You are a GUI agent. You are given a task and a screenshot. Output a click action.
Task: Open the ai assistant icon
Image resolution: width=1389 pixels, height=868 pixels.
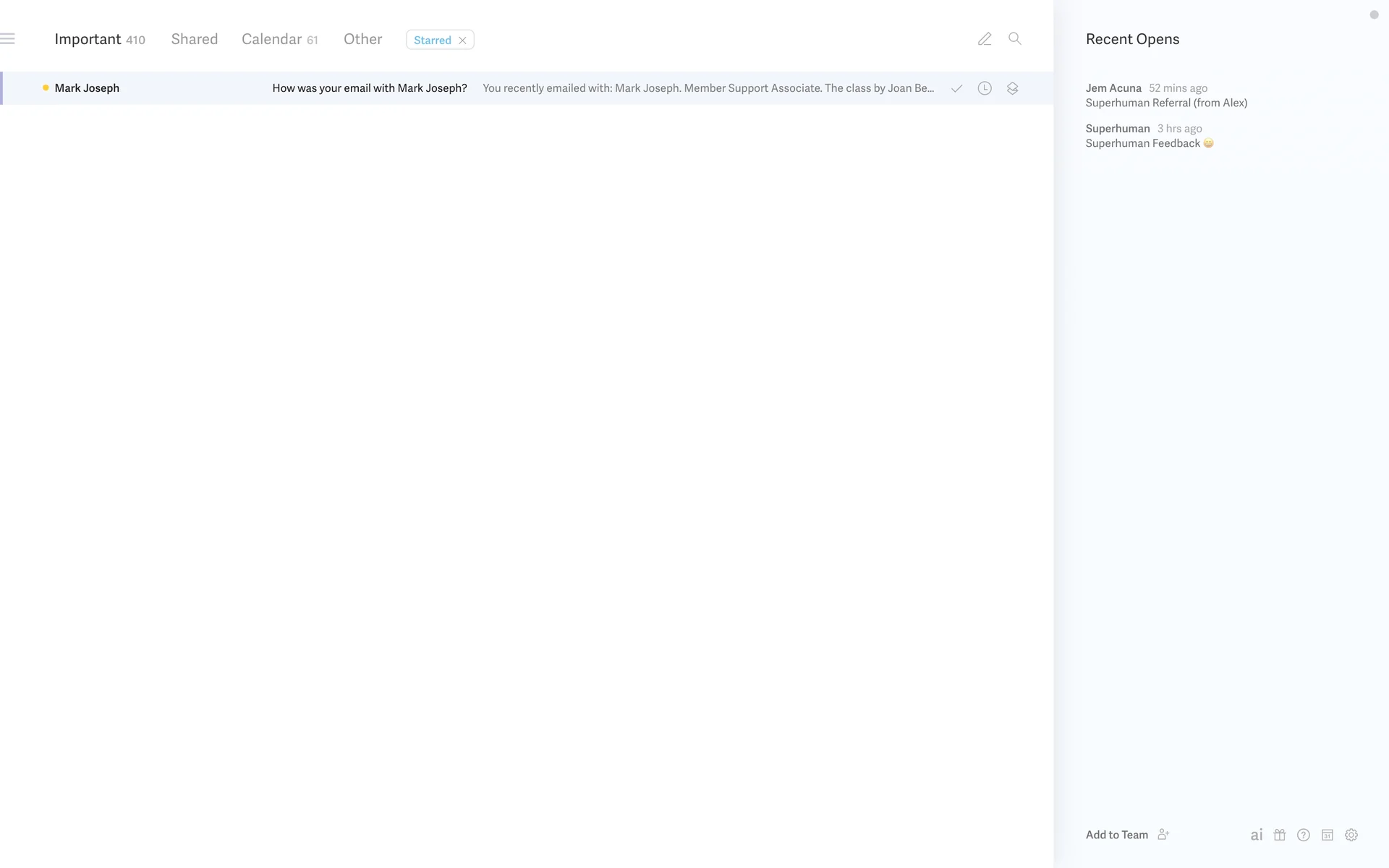[x=1257, y=835]
